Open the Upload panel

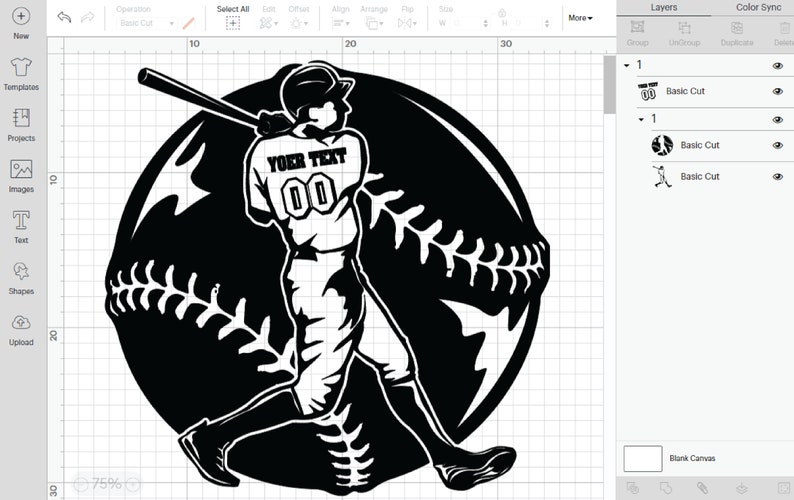click(21, 329)
